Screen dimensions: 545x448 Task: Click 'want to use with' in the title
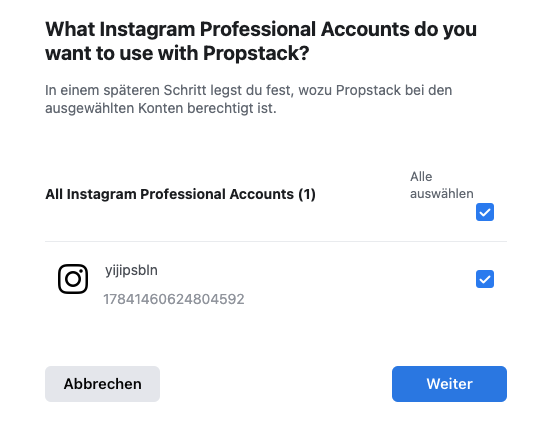click(x=122, y=53)
